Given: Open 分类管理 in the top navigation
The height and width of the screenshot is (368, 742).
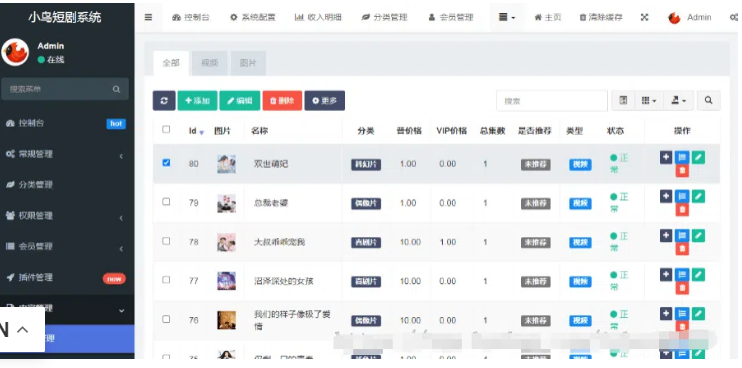Looking at the screenshot, I should (385, 18).
